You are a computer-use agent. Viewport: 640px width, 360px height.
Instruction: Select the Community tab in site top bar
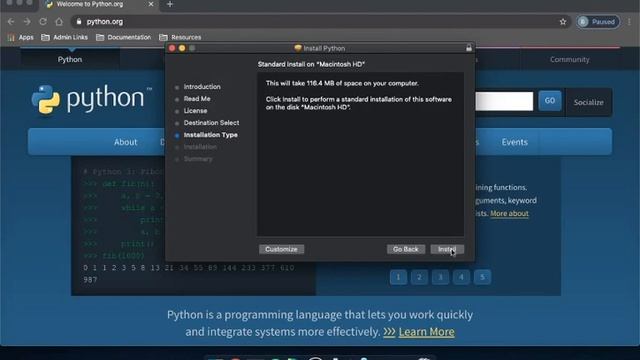[x=569, y=59]
